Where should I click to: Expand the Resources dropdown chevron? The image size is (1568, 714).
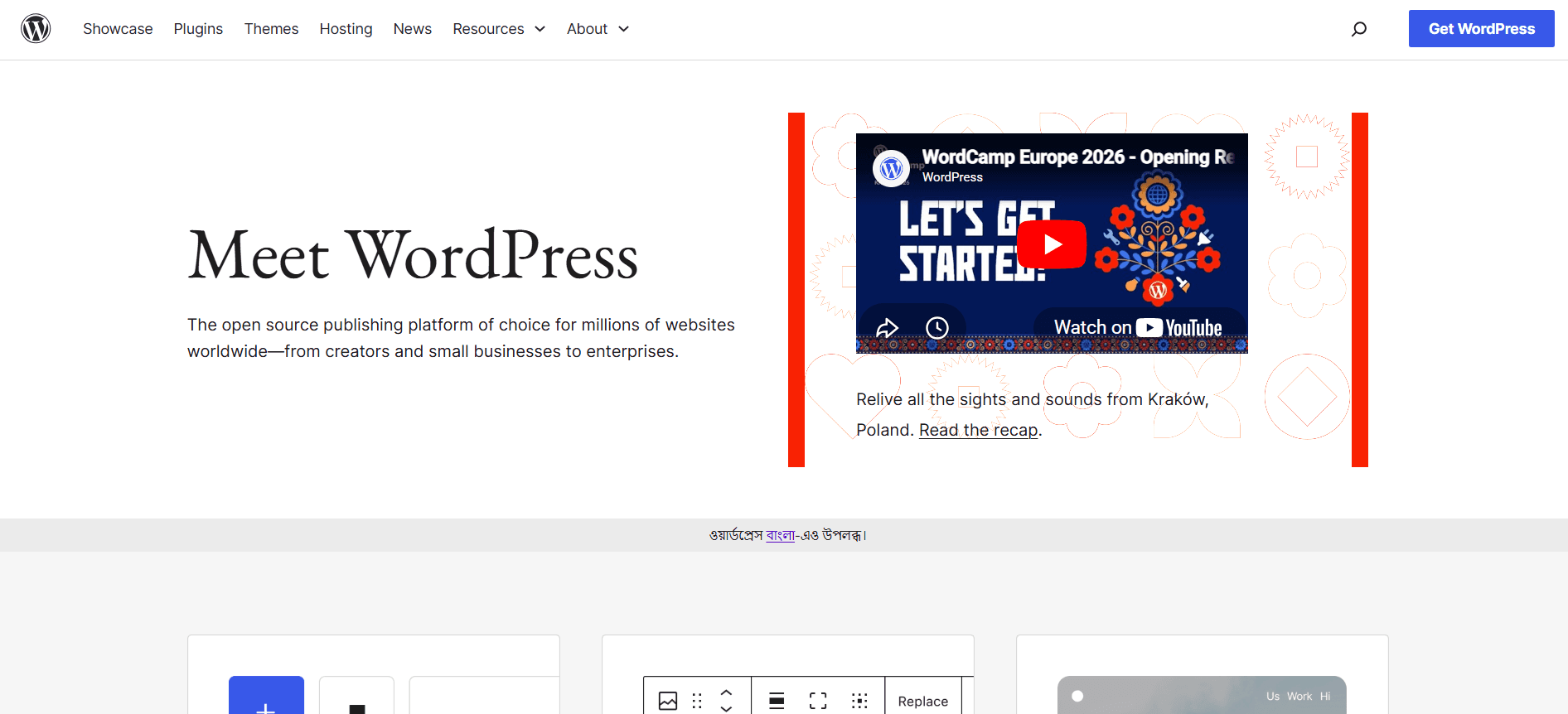540,29
